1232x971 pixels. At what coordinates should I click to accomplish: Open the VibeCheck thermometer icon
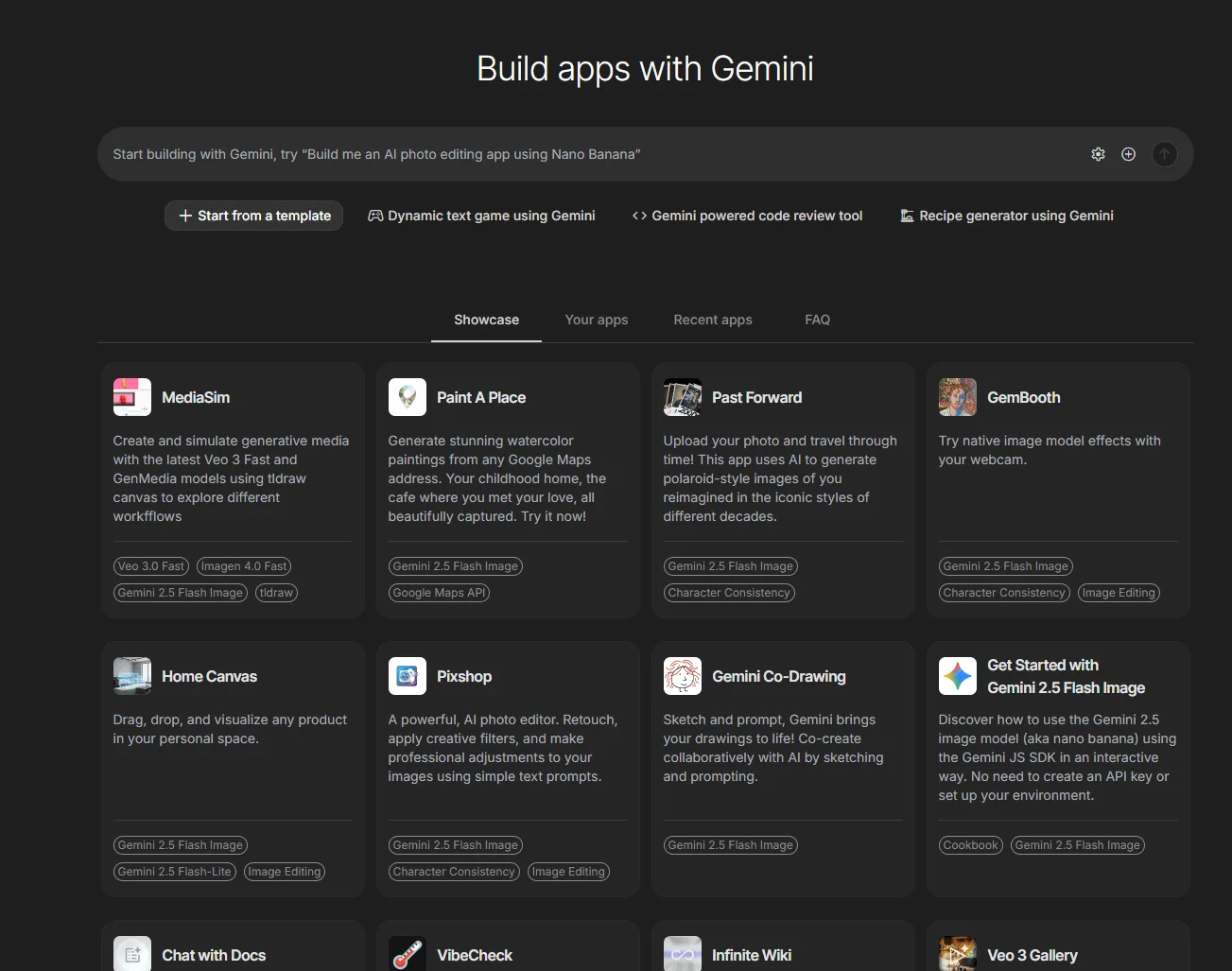click(408, 953)
